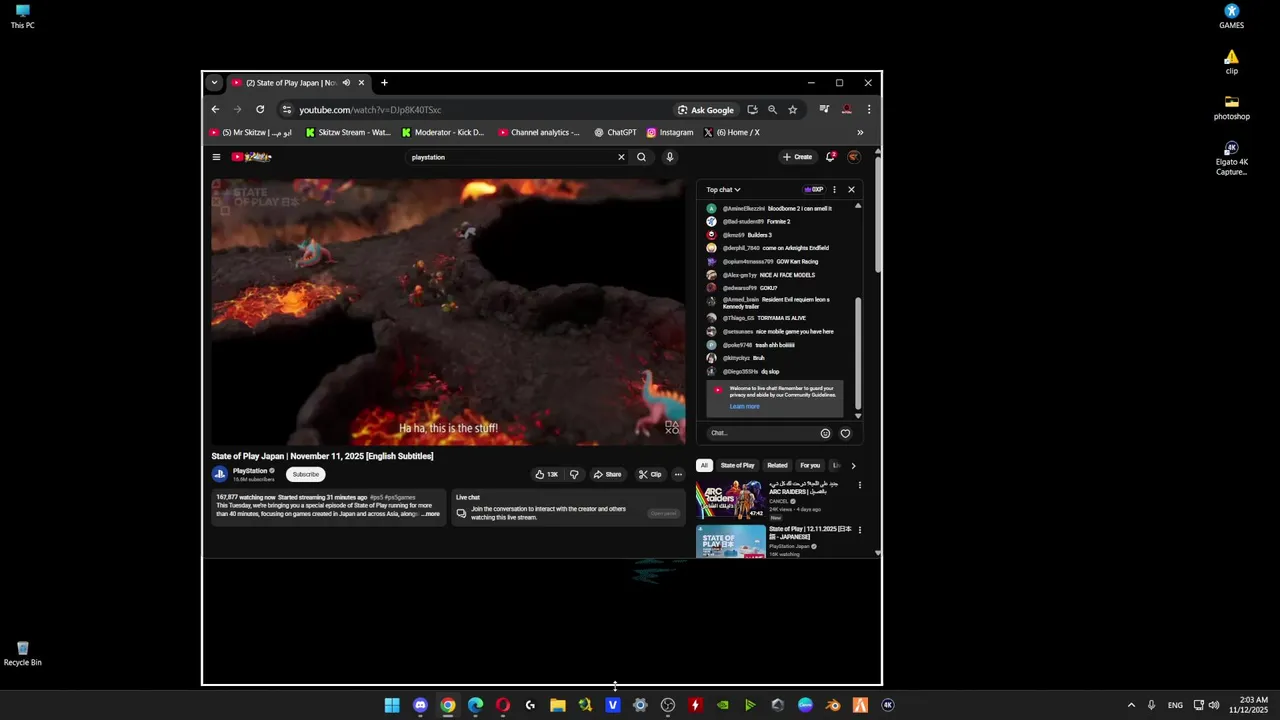Open PlayStation channel name link
1280x720 pixels.
pos(250,471)
